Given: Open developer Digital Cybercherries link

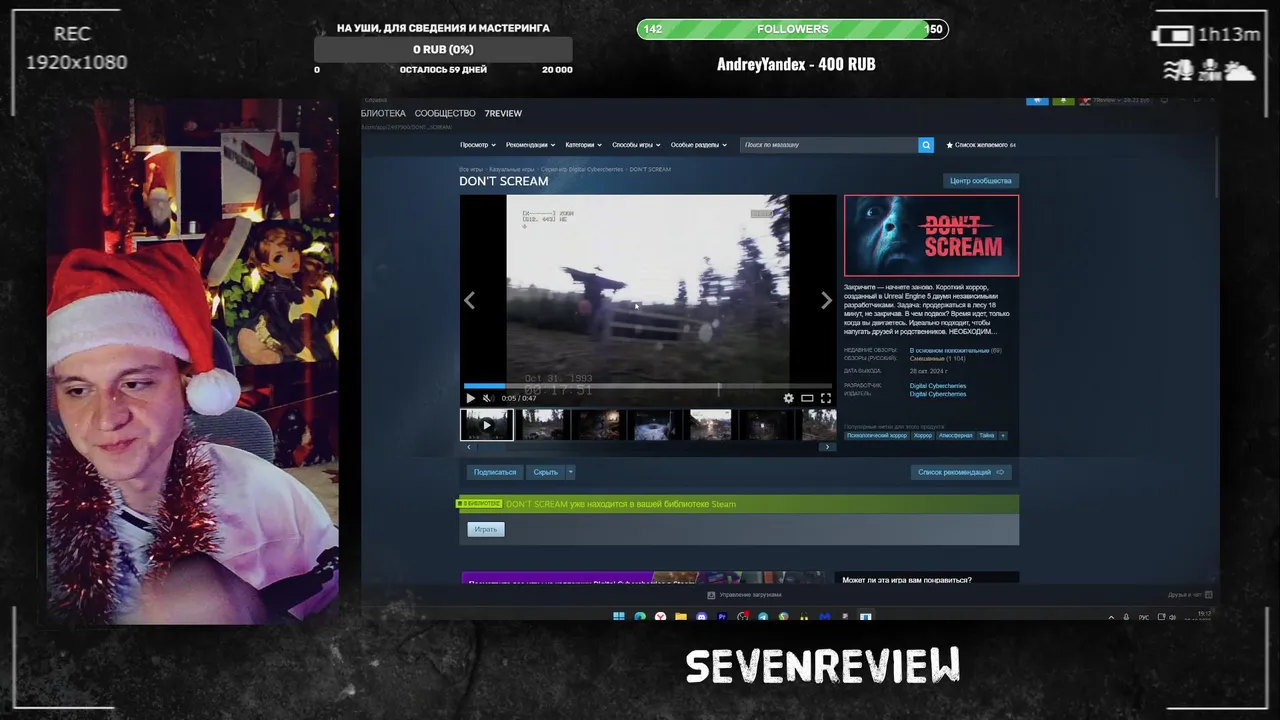Looking at the screenshot, I should pyautogui.click(x=938, y=386).
